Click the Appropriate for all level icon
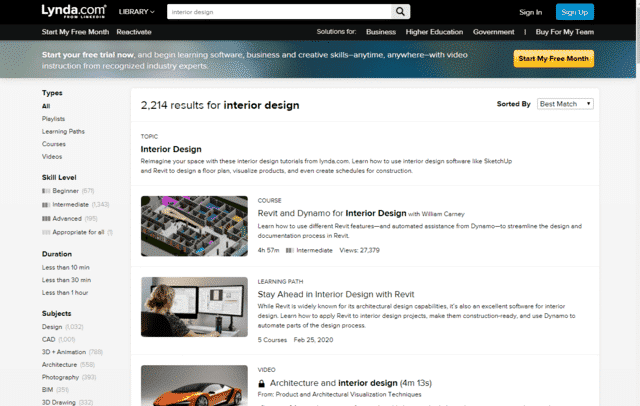640x406 pixels. click(46, 233)
